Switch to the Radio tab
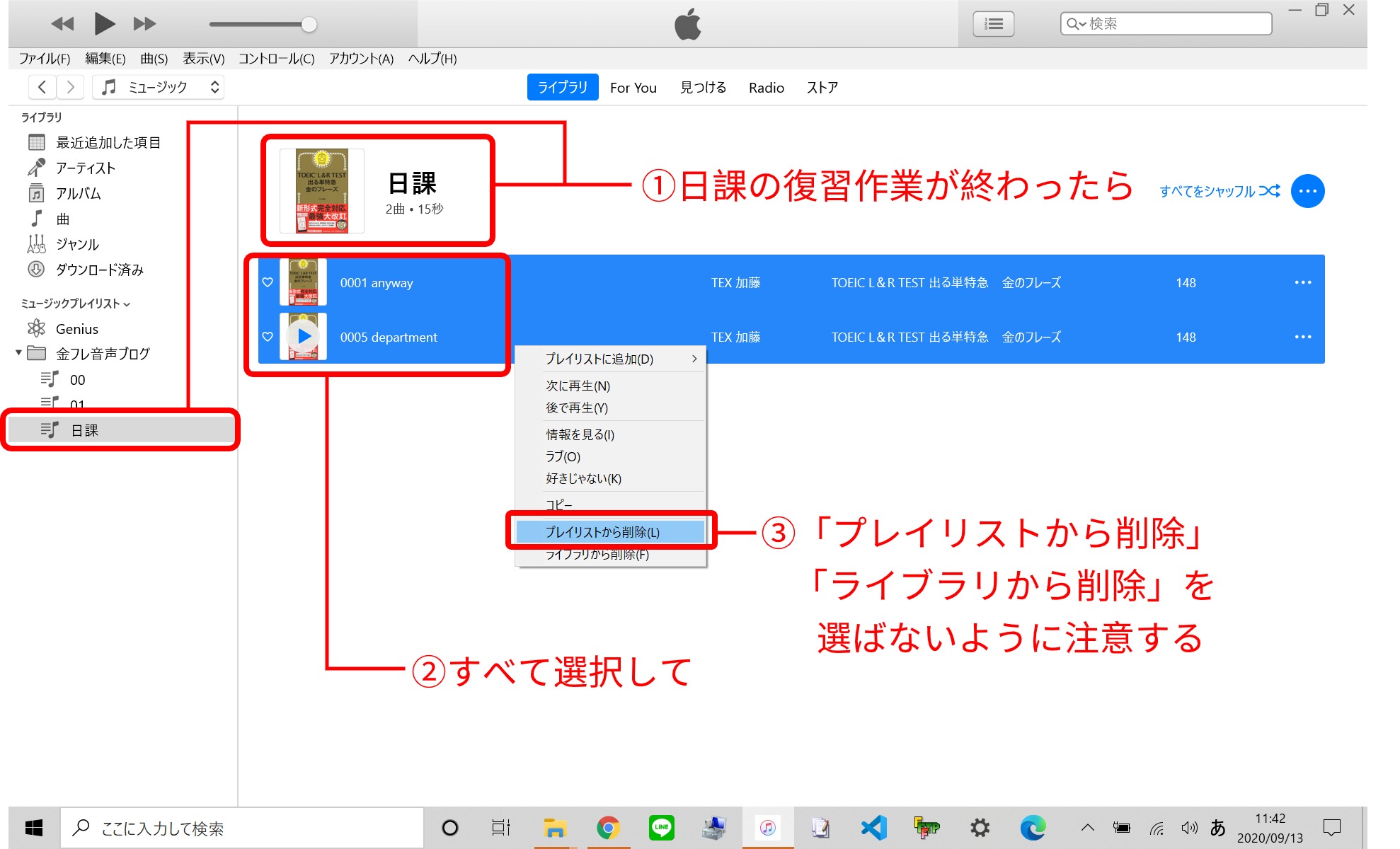The height and width of the screenshot is (849, 1400). (x=767, y=88)
